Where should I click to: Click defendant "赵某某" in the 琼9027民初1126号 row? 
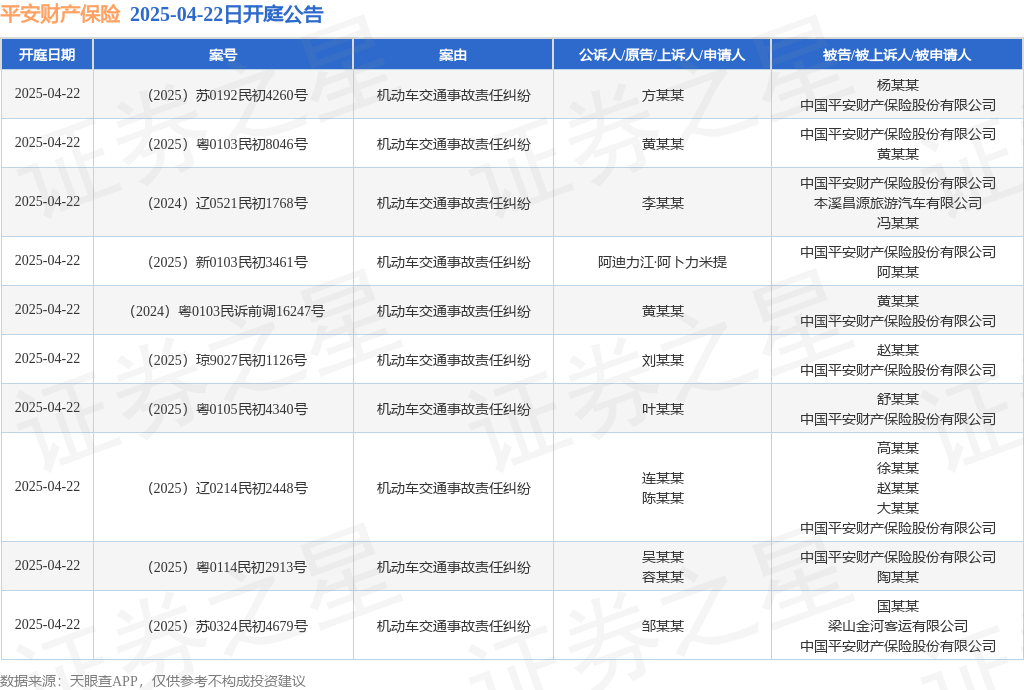point(898,351)
